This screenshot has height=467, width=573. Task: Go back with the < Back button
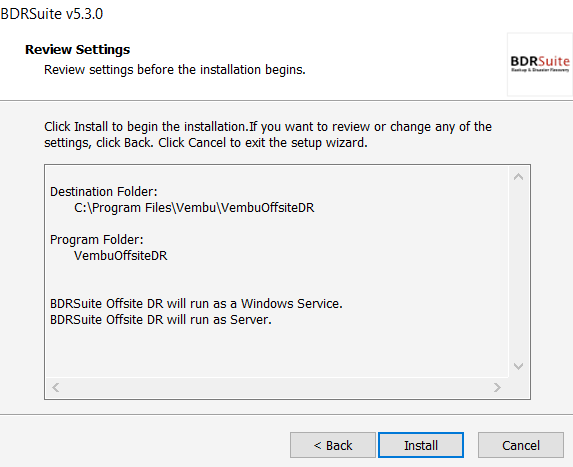(333, 445)
